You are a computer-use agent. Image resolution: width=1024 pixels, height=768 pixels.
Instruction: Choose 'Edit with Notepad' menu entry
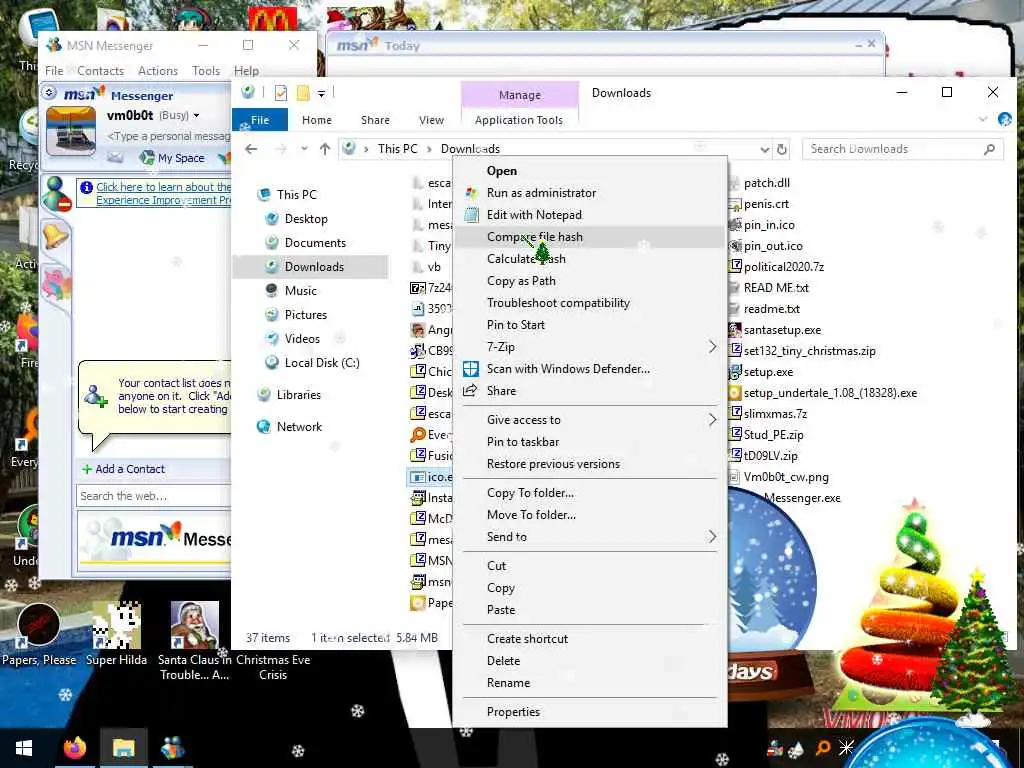534,215
